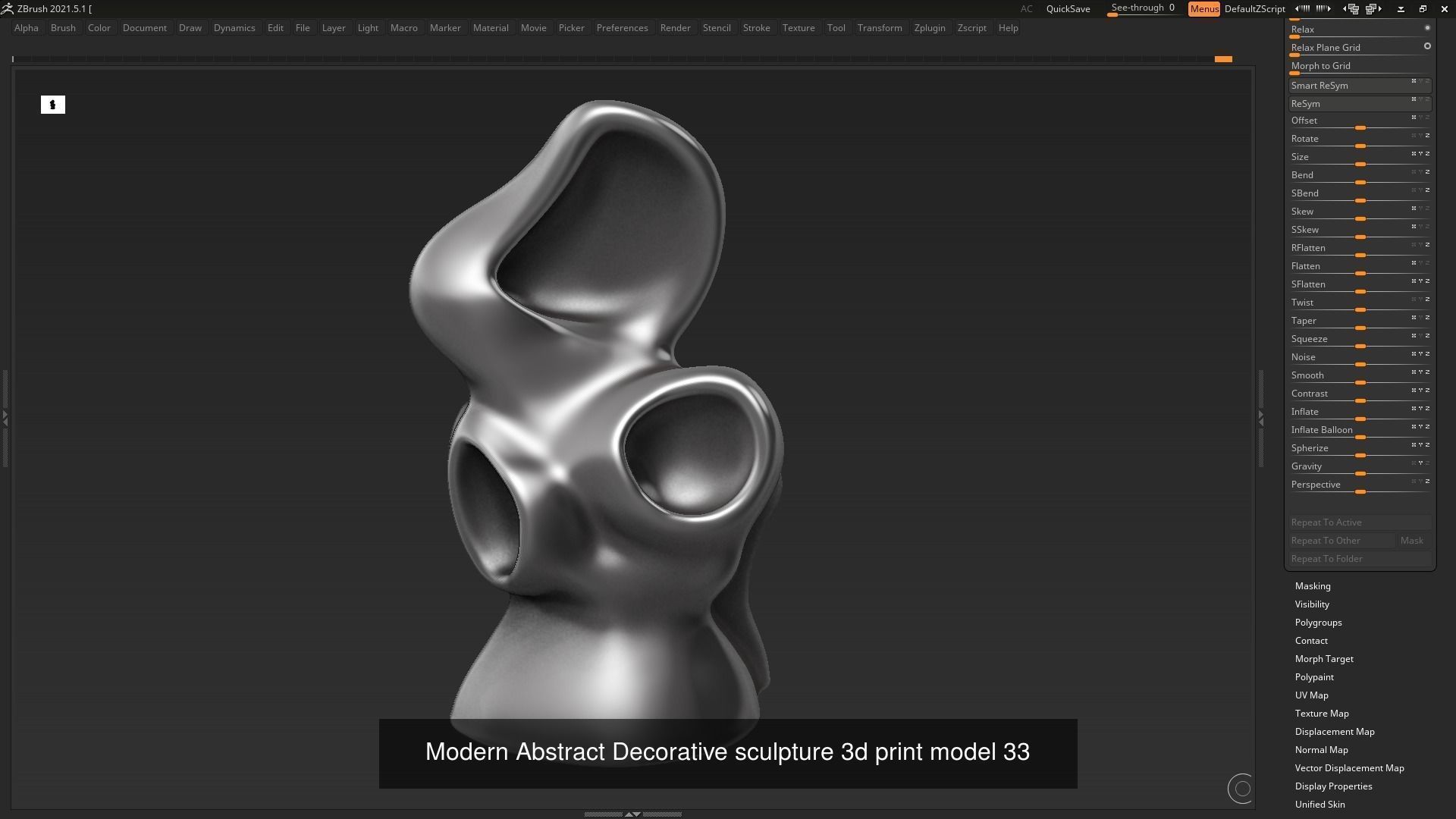Toggle the Relax Plane Grid circle option

[1427, 46]
